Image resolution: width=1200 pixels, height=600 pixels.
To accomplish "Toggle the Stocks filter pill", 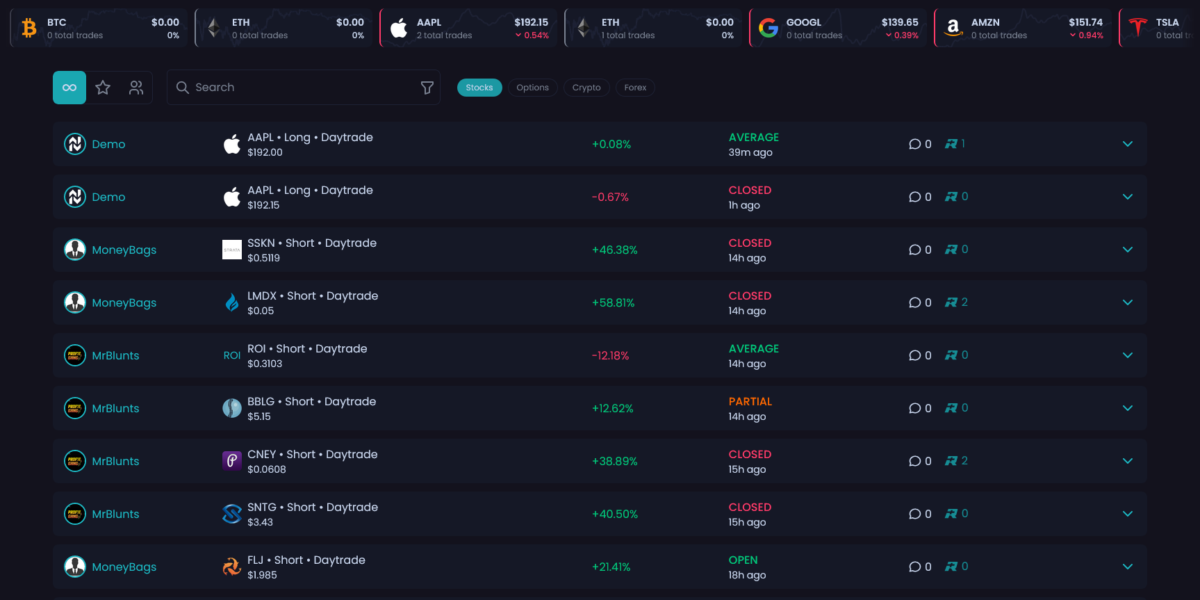I will pyautogui.click(x=479, y=88).
